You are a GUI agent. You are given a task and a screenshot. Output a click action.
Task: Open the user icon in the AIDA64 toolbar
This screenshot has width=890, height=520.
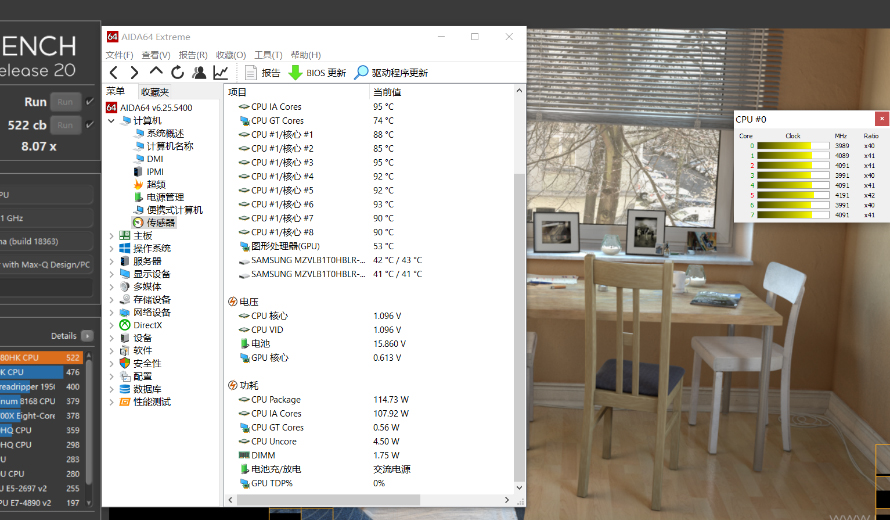click(x=199, y=73)
